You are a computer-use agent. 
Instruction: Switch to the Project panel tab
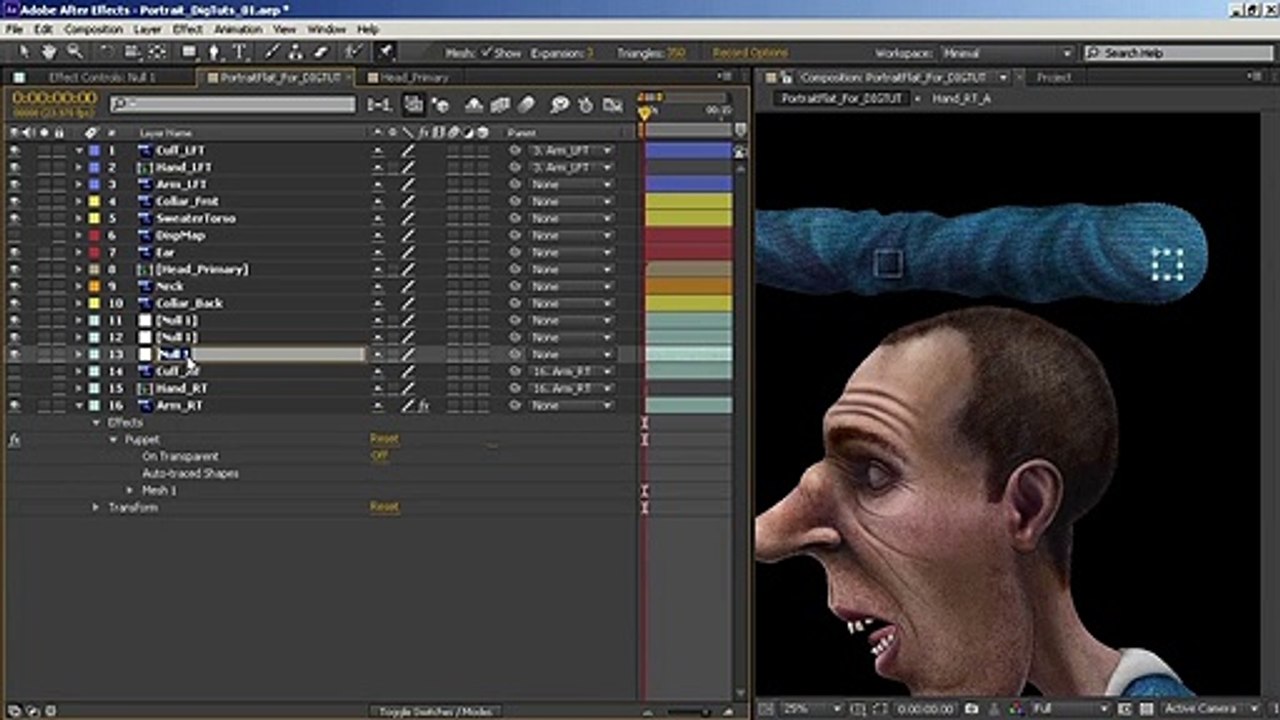point(1054,77)
